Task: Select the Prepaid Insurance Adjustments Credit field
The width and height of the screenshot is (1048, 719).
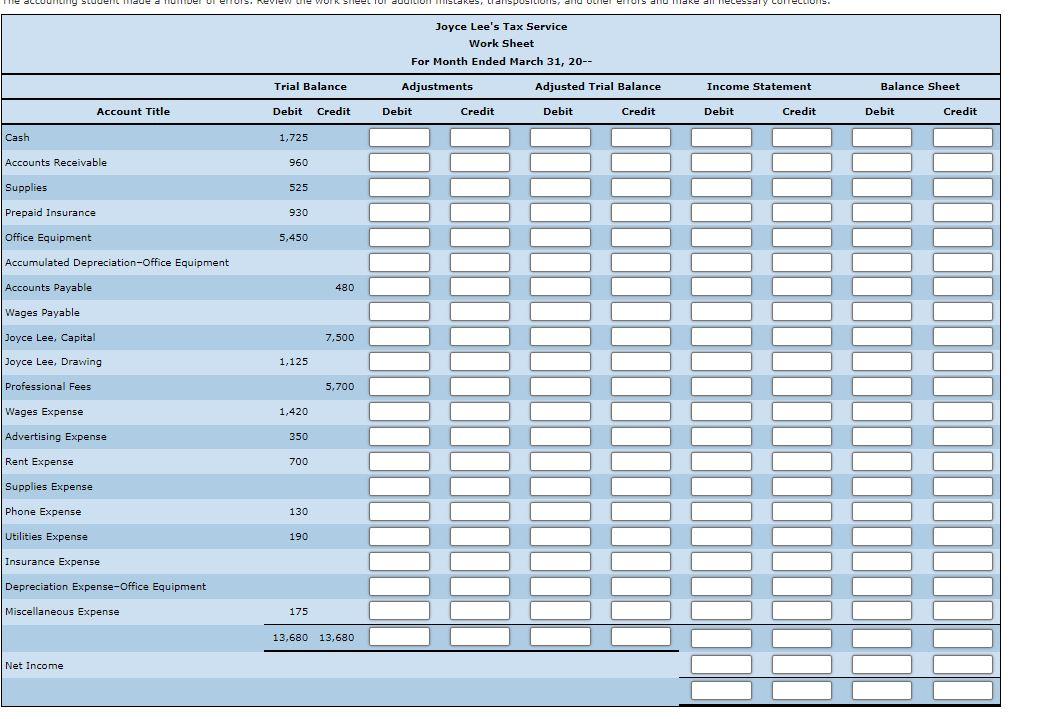Action: (x=478, y=212)
